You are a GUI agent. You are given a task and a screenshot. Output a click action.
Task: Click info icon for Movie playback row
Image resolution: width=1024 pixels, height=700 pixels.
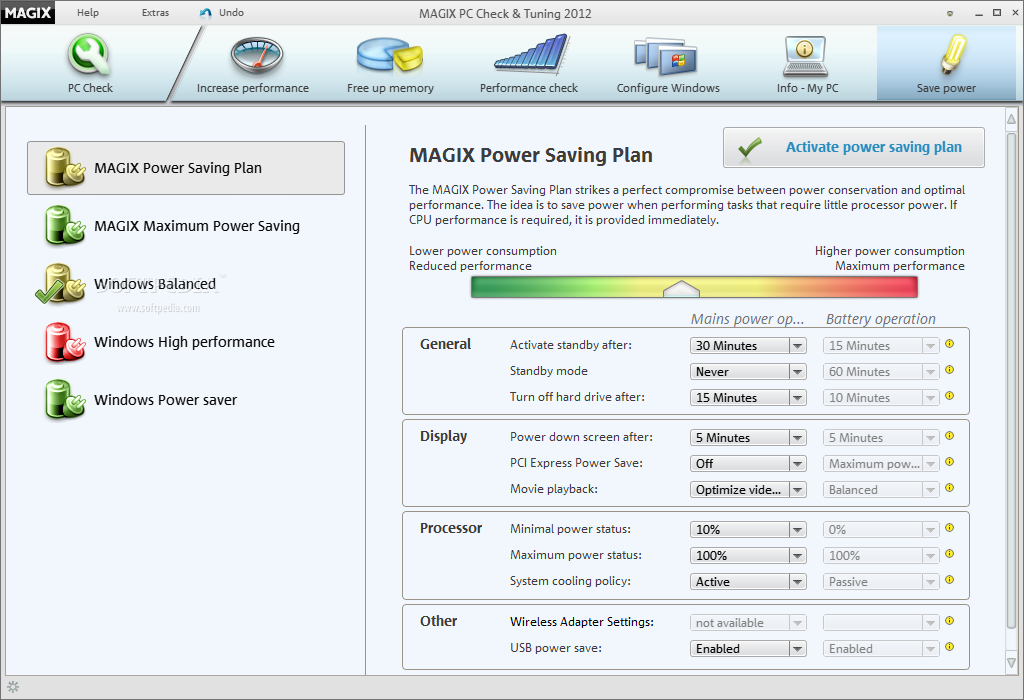point(950,488)
